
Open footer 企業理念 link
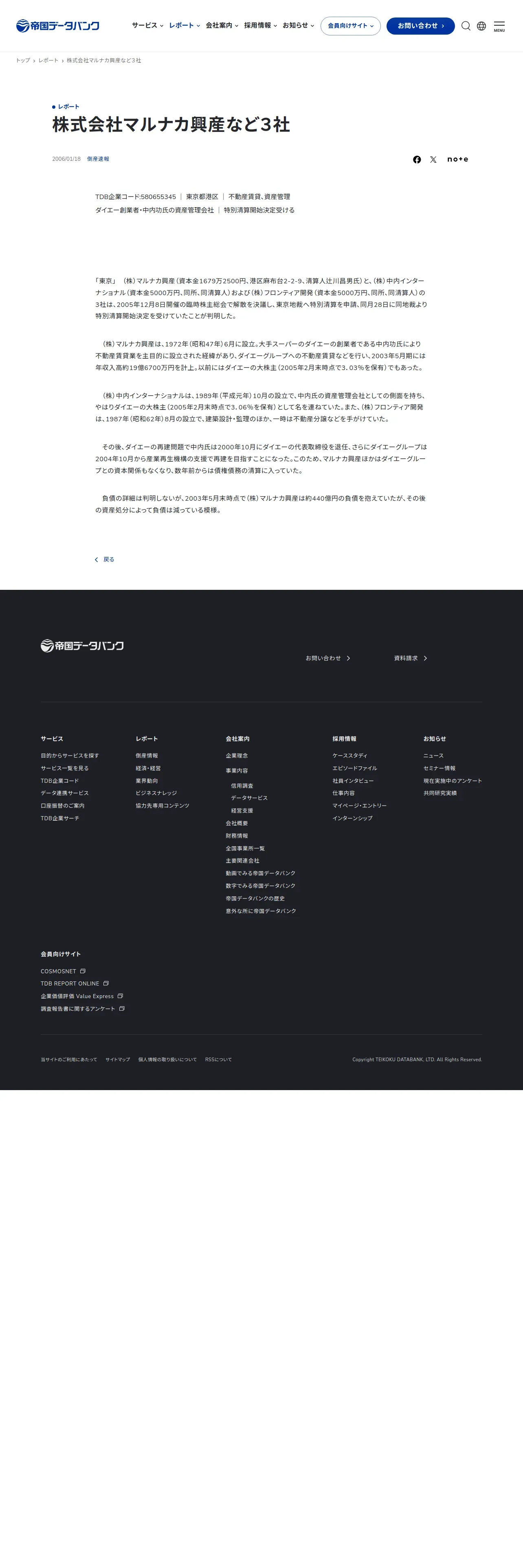click(x=237, y=756)
